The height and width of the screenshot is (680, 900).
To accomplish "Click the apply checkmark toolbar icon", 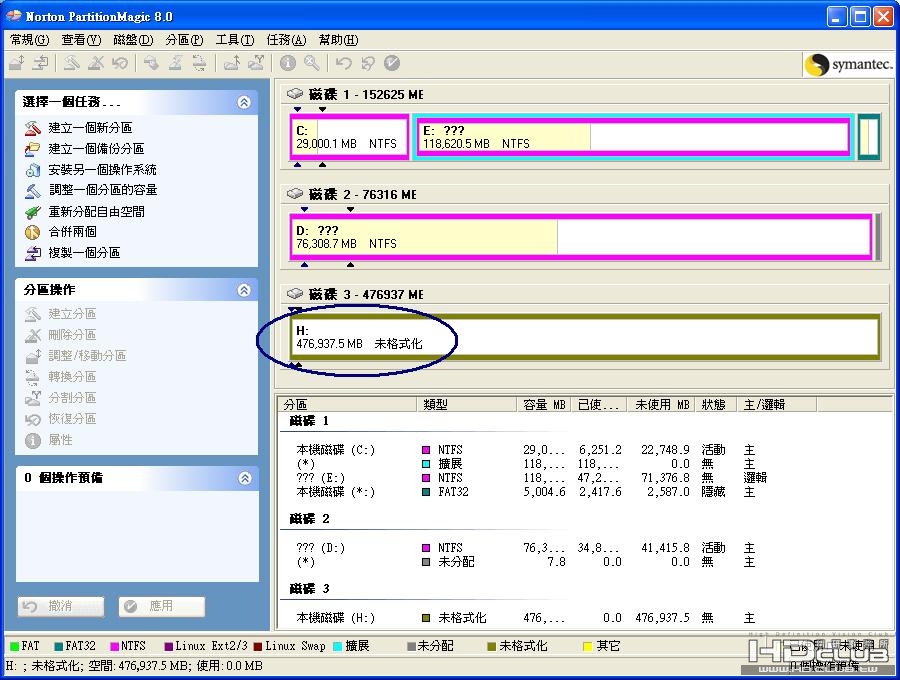I will click(392, 63).
